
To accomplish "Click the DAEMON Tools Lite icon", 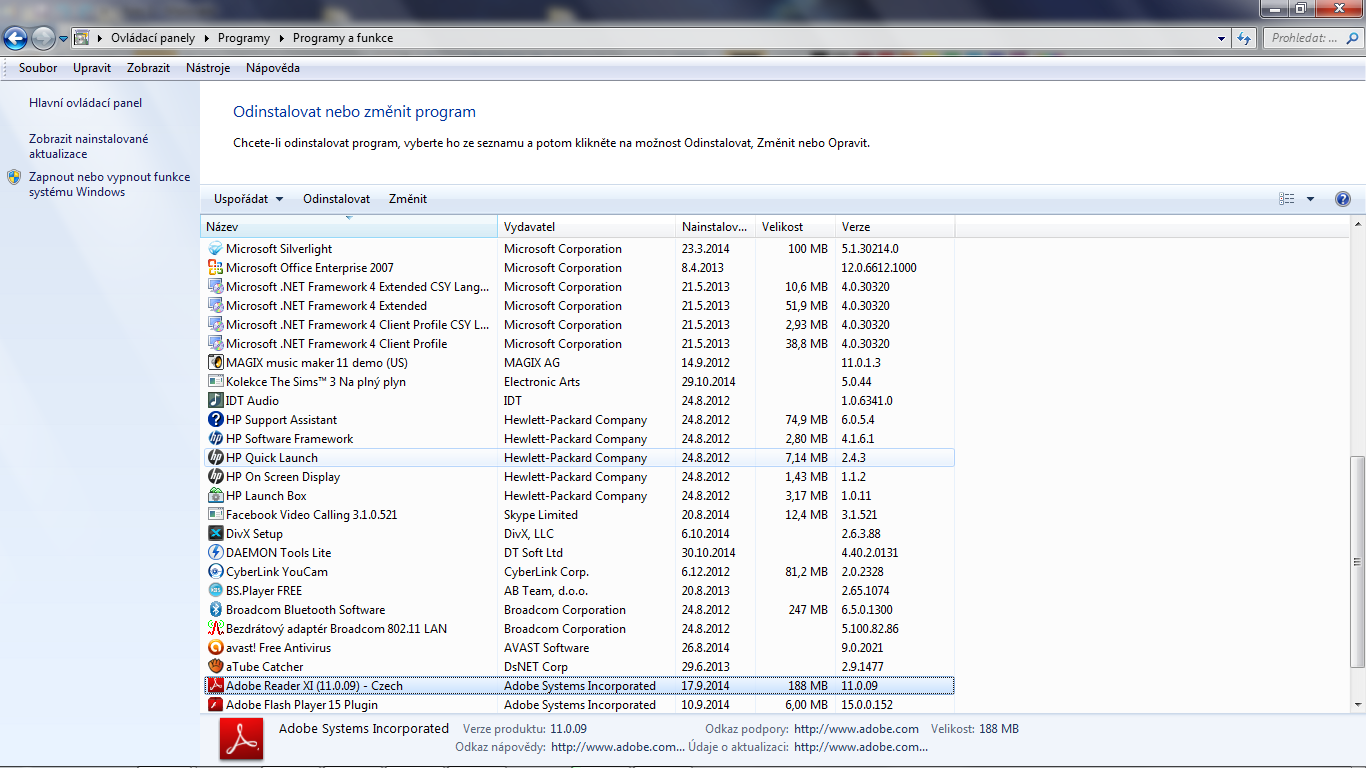I will 215,553.
